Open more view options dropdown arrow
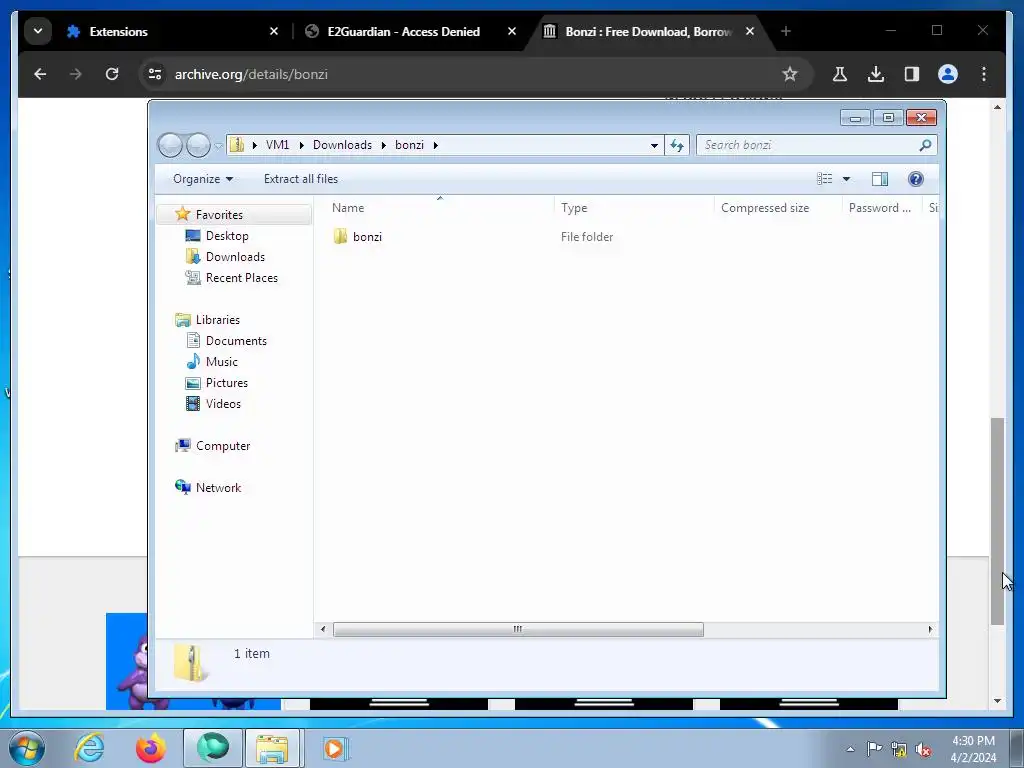Screen dimensions: 1024x768 [x=846, y=179]
